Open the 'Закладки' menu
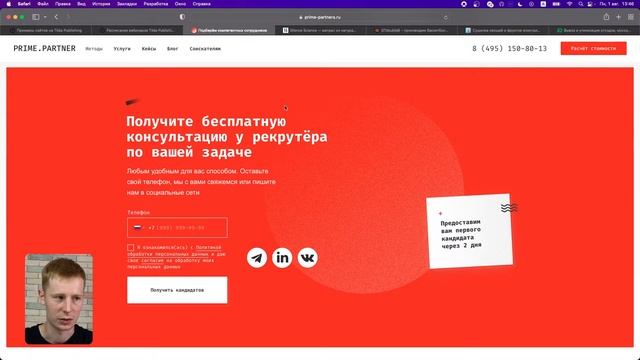 coord(127,4)
